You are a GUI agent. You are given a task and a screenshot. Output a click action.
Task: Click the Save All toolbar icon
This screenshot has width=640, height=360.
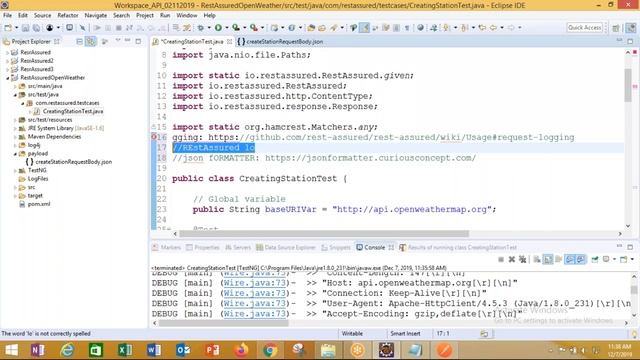(x=36, y=28)
